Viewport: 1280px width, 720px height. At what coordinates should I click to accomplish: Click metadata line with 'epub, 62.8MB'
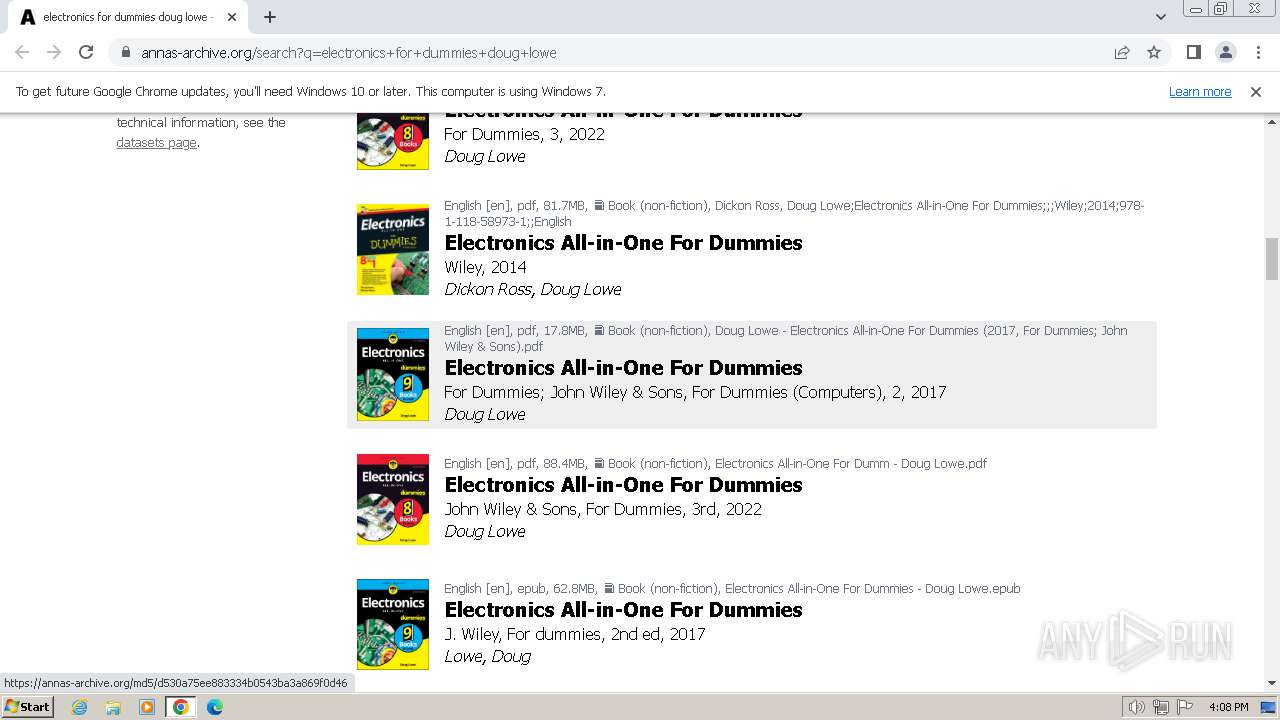click(x=732, y=588)
